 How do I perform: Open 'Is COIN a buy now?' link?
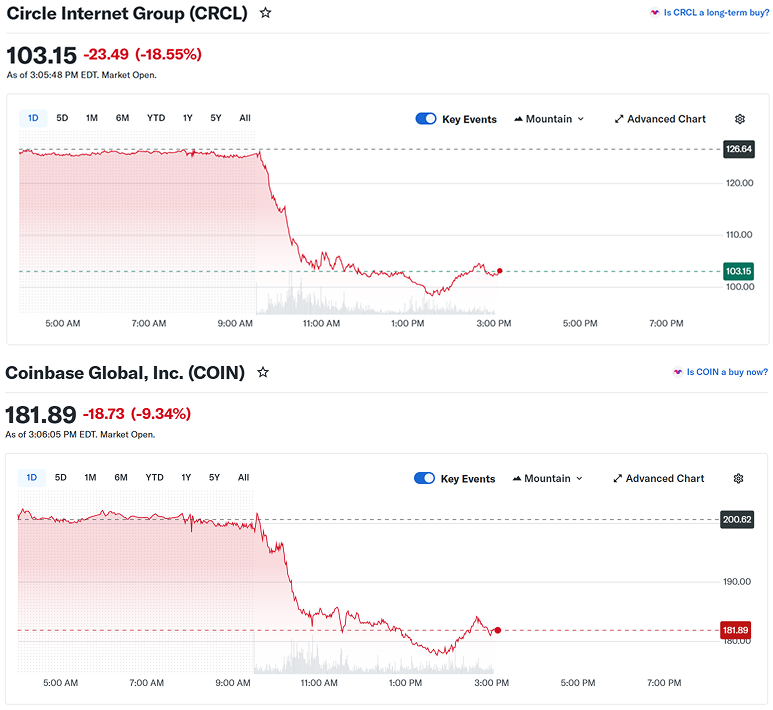coord(727,372)
